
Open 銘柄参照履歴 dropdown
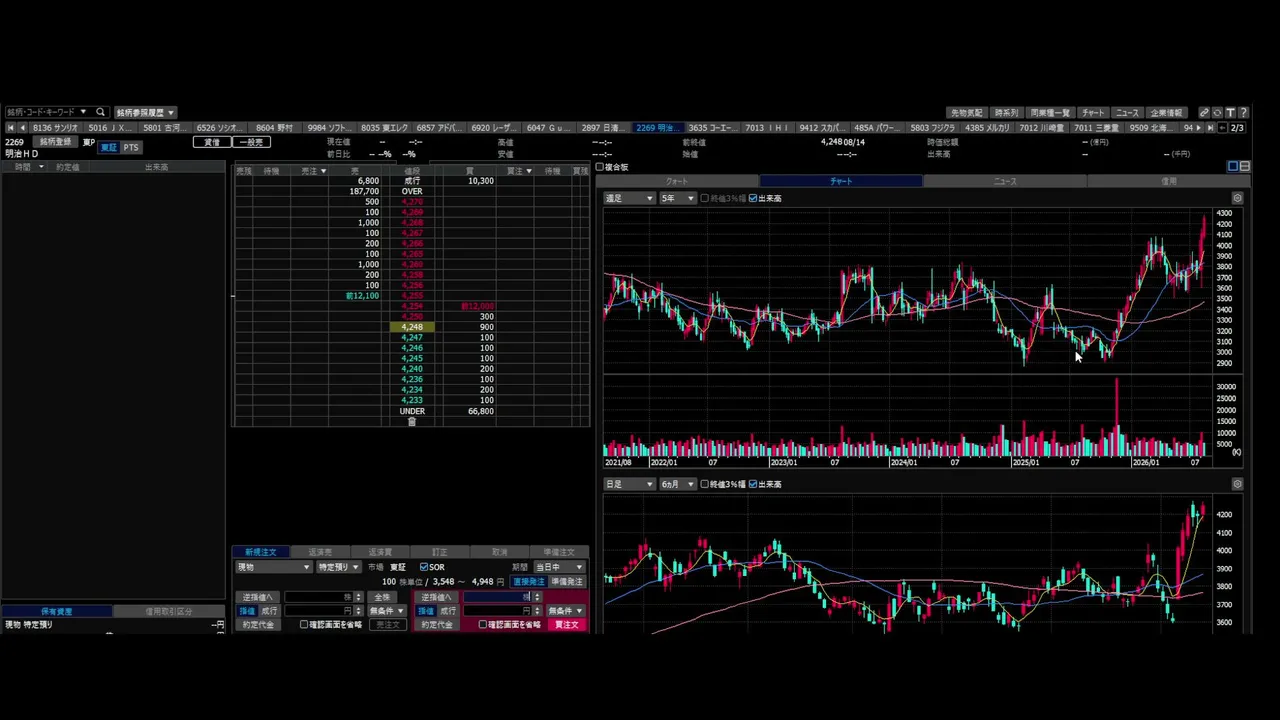pos(145,112)
